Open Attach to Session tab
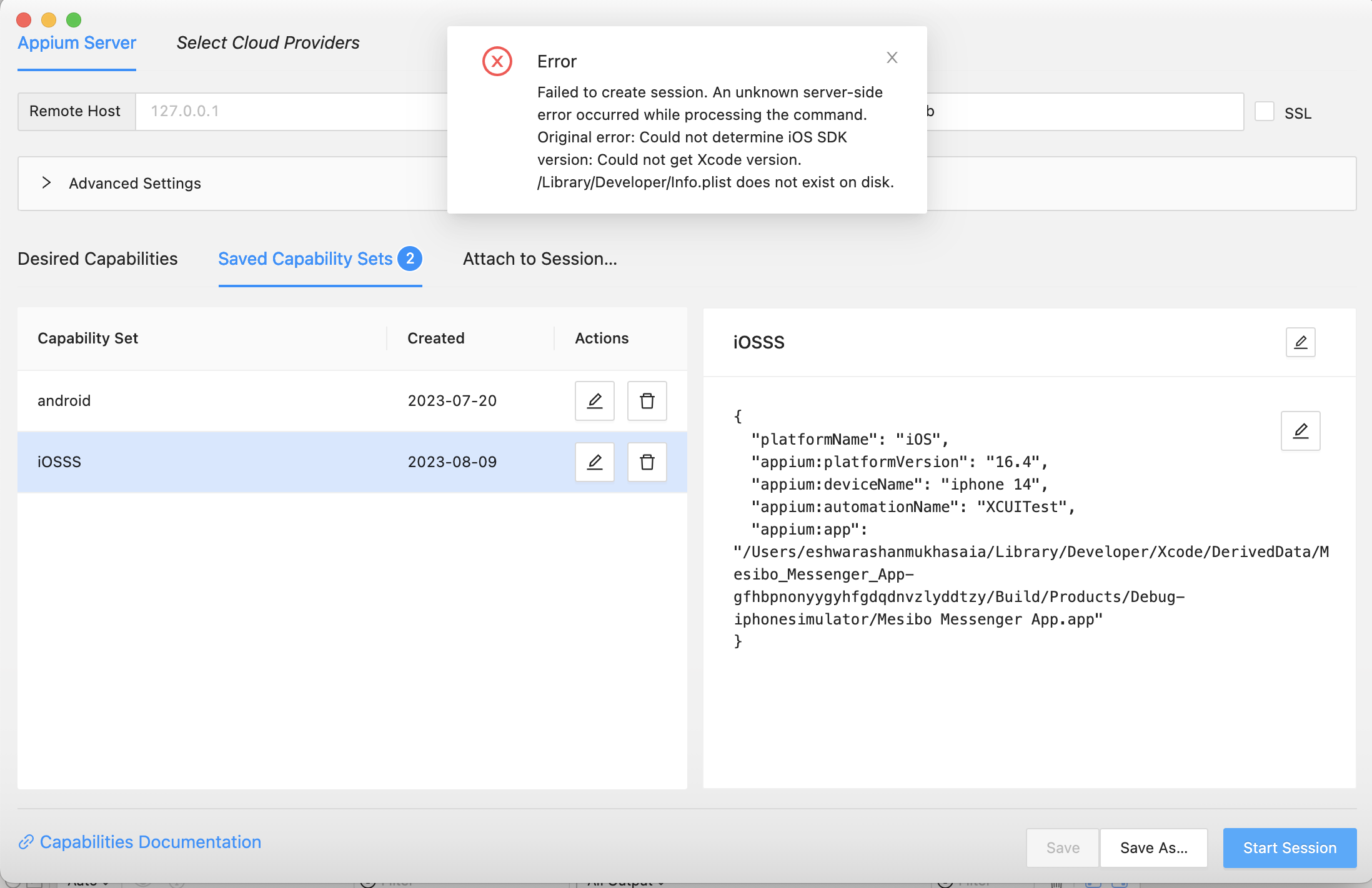1372x888 pixels. click(x=539, y=259)
